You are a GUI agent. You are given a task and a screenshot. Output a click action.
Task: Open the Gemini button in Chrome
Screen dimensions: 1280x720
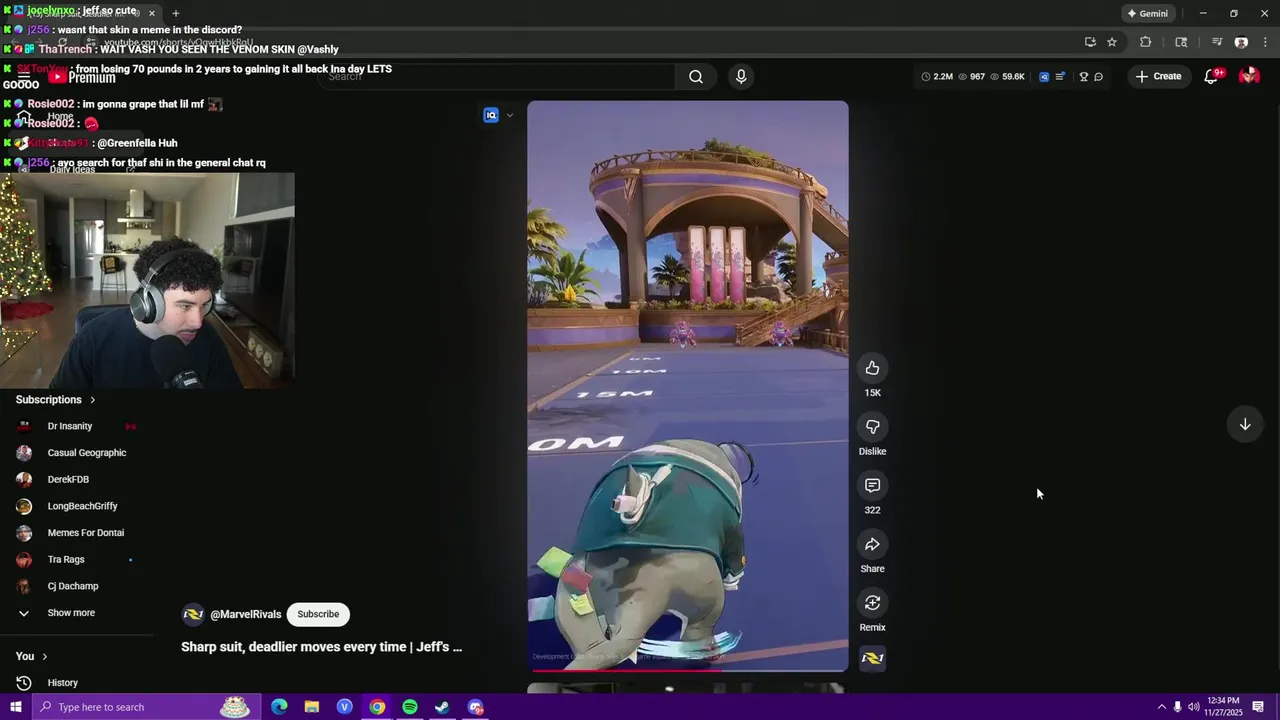tap(1146, 14)
